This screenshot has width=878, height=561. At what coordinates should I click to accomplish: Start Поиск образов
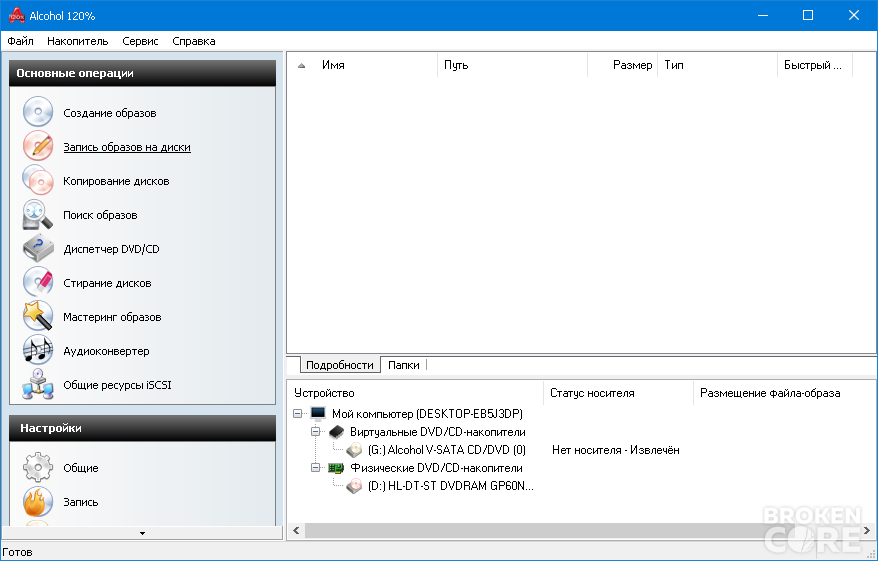tap(100, 215)
